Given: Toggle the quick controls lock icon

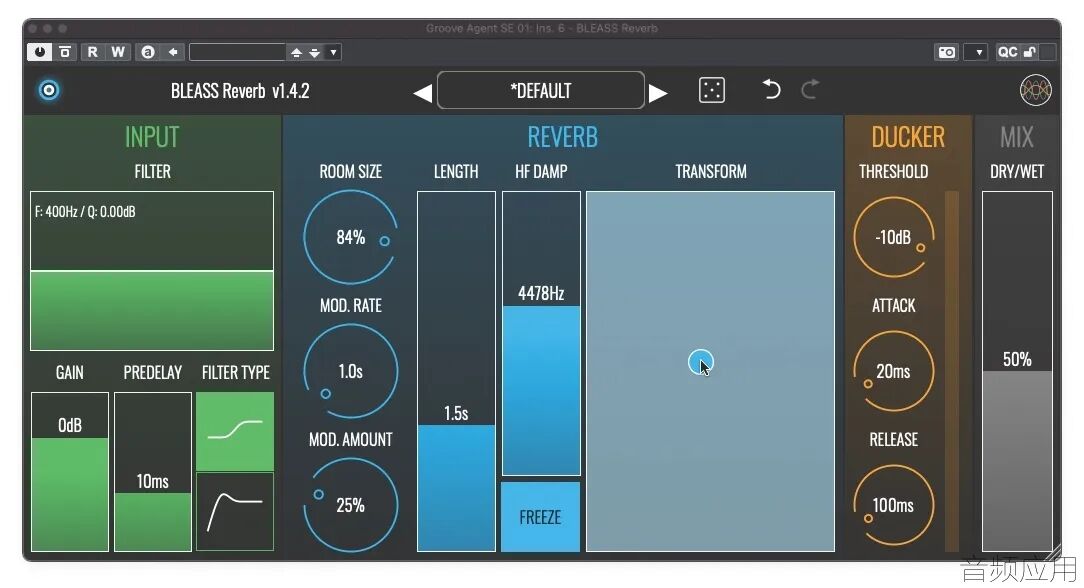Looking at the screenshot, I should (x=1029, y=52).
